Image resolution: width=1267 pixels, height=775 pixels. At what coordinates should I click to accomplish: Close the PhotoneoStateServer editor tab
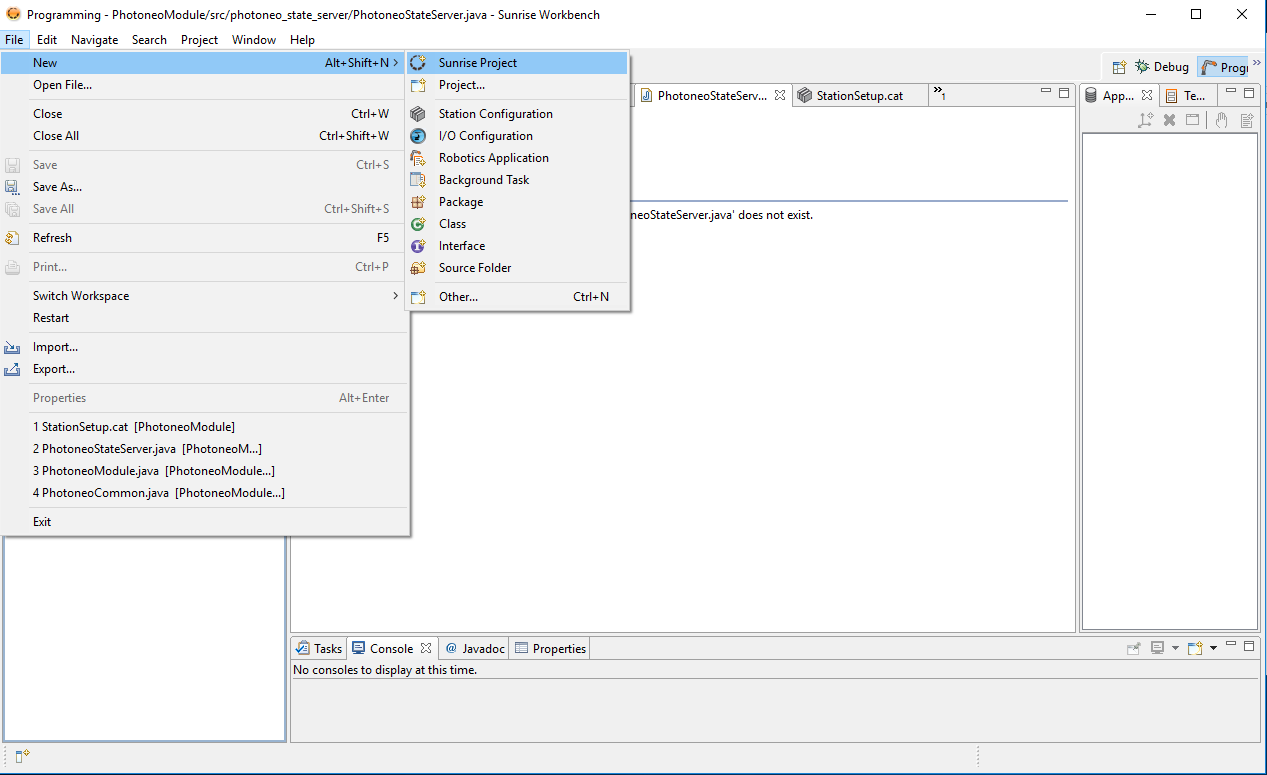[780, 96]
